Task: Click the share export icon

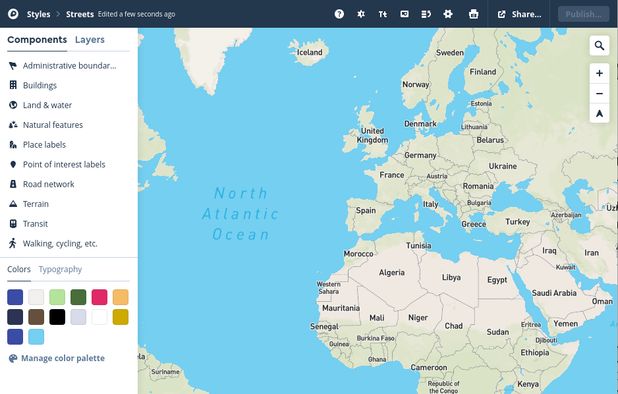Action: (x=501, y=14)
